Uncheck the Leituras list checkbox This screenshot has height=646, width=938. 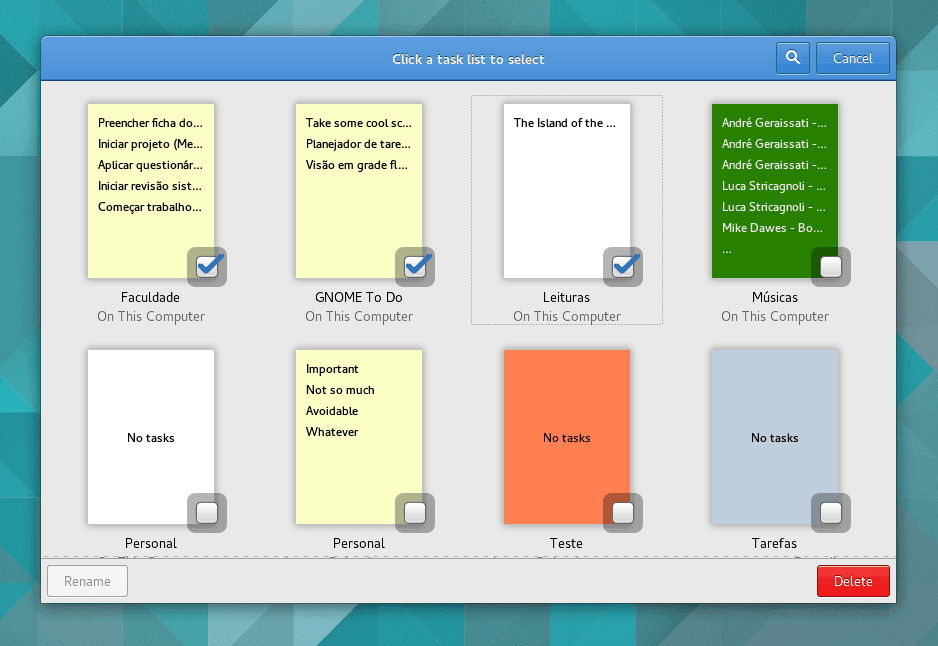click(623, 266)
